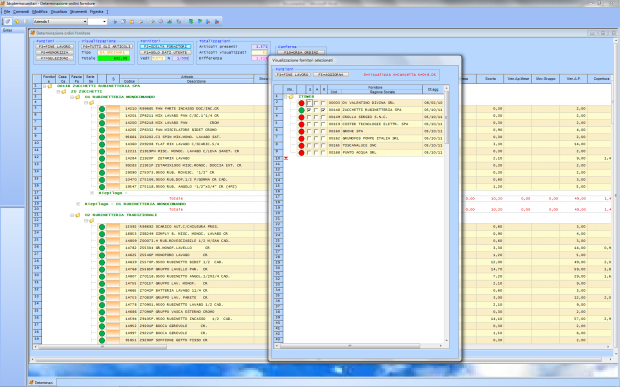Click the popup's horizontal scrollbar

point(359,346)
